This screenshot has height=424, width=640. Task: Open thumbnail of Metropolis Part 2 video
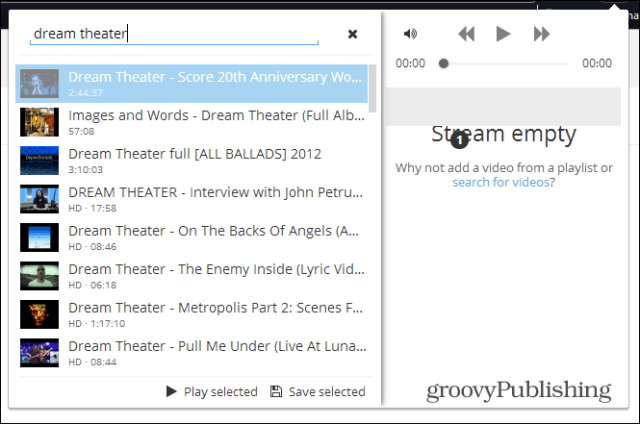(39, 314)
